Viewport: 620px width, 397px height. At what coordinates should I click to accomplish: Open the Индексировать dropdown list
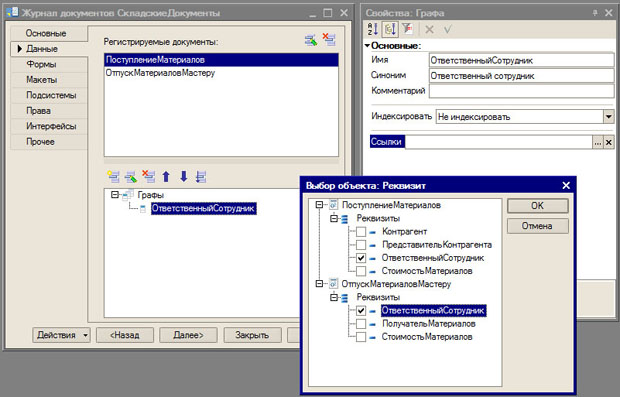[608, 117]
